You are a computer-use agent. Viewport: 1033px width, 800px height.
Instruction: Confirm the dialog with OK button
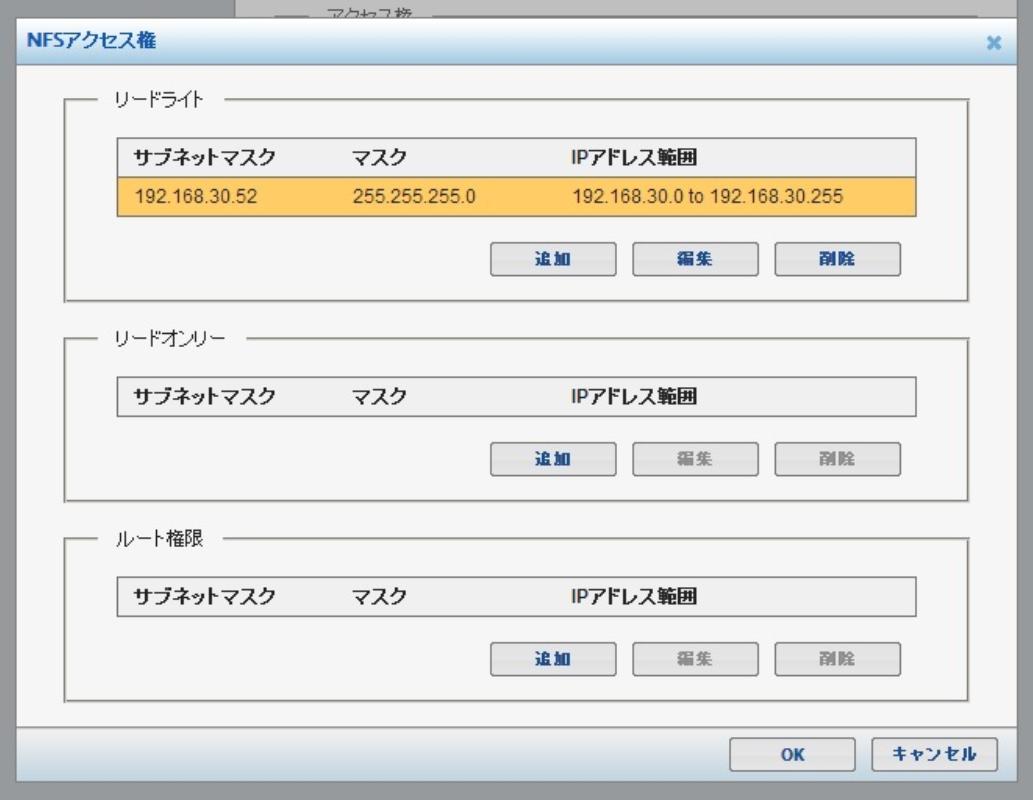pos(792,755)
